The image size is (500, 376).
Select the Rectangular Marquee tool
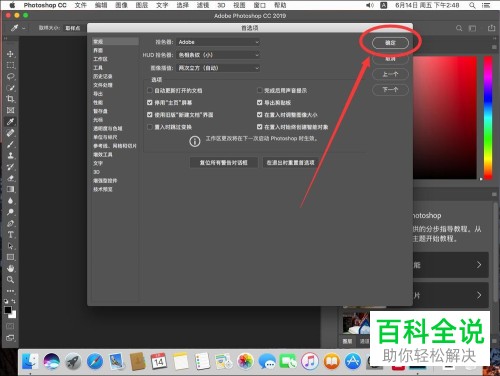[x=10, y=65]
